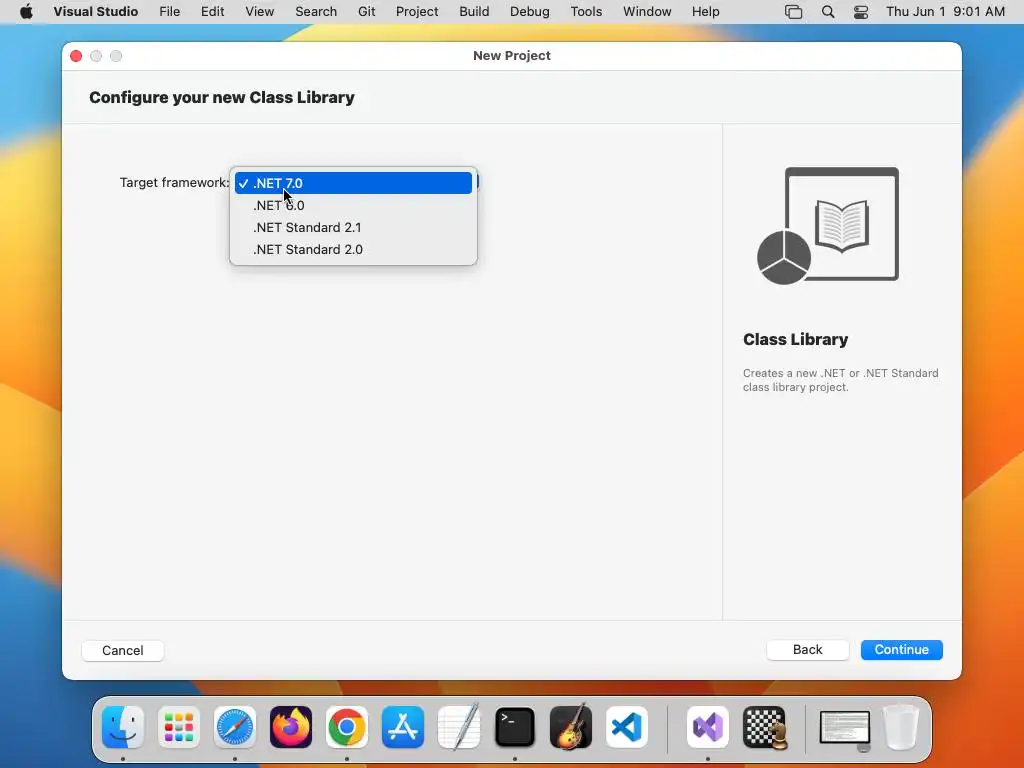
Task: Launch GarageBand from the Dock
Action: pos(571,727)
